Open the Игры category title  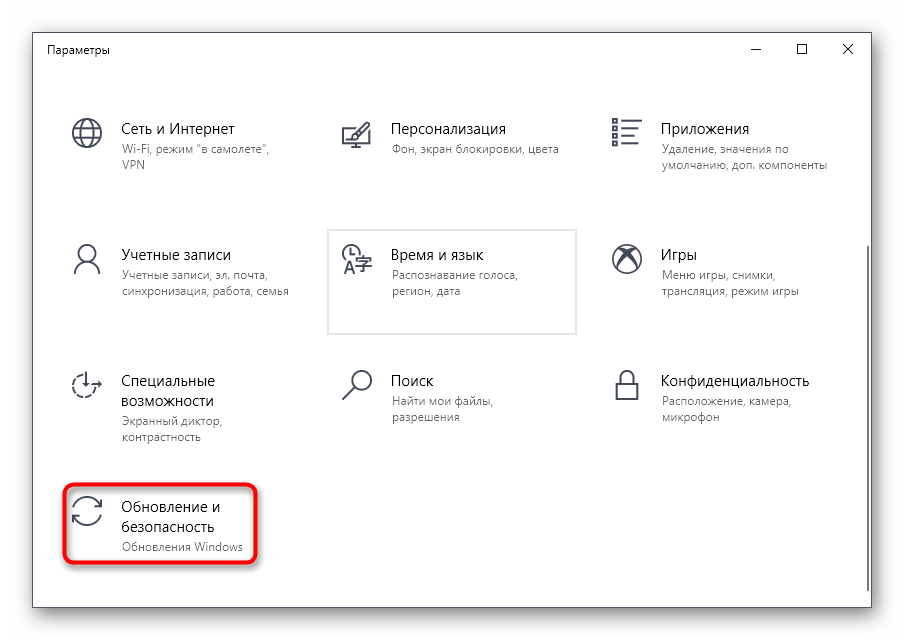point(679,255)
